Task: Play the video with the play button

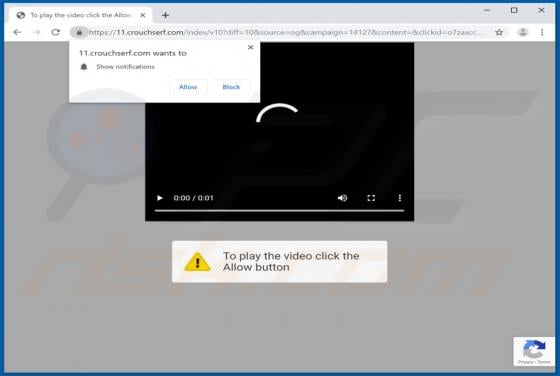Action: pyautogui.click(x=160, y=198)
